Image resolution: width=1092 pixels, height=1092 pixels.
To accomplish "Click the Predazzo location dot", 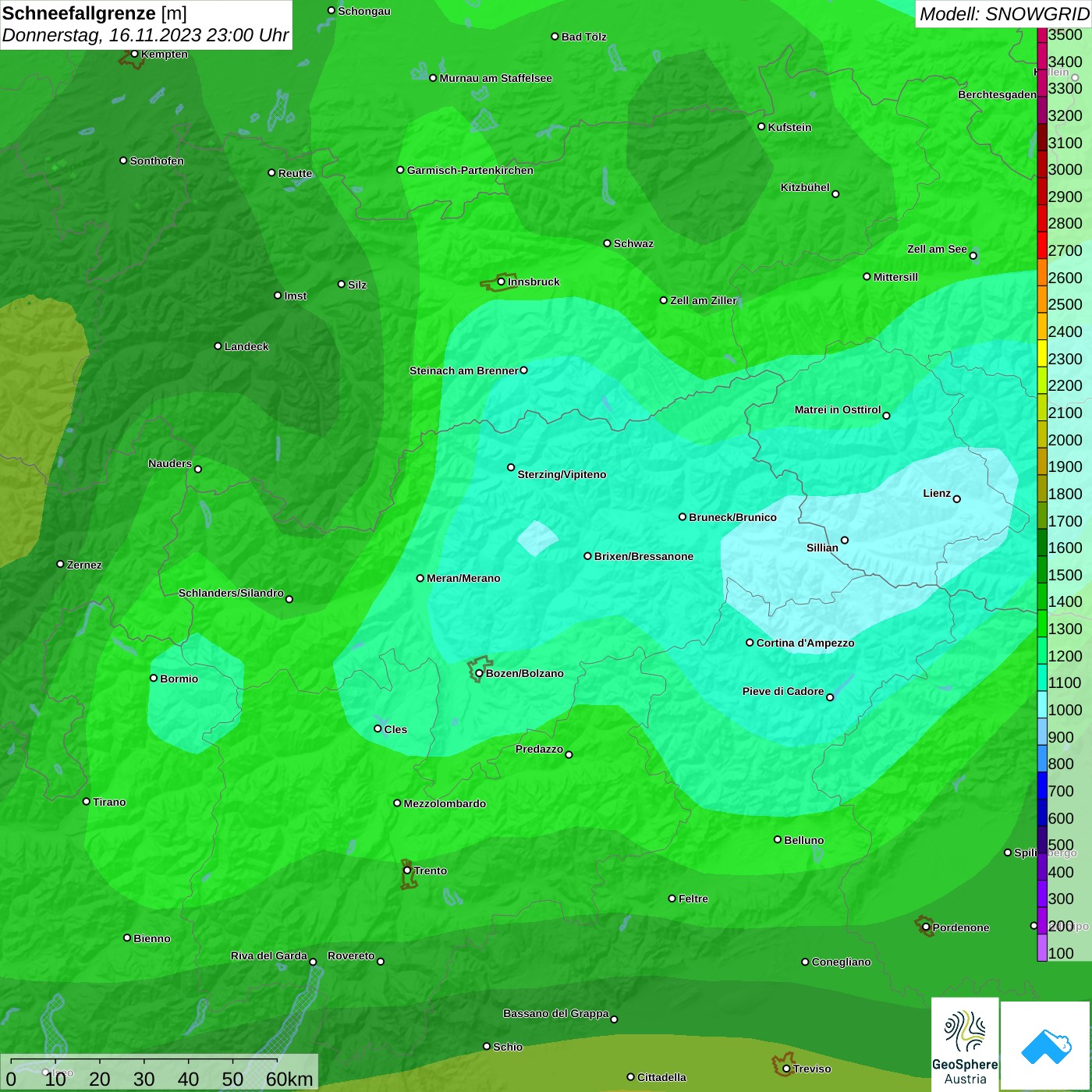I will (569, 754).
